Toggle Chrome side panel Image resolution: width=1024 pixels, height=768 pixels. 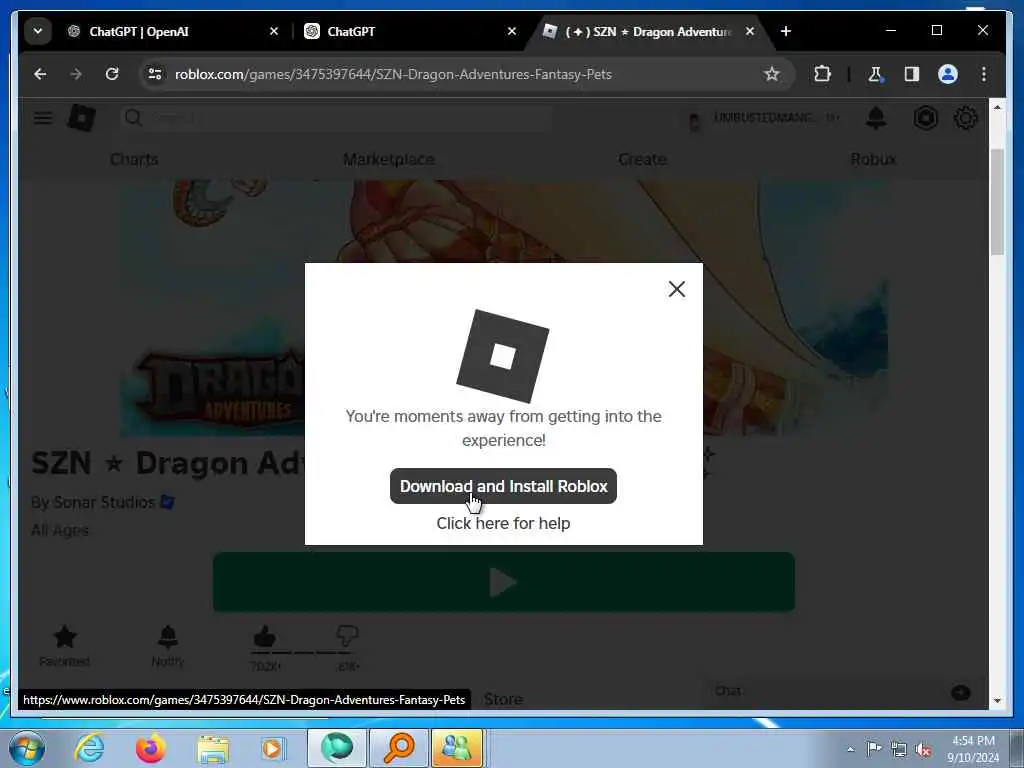coord(912,74)
